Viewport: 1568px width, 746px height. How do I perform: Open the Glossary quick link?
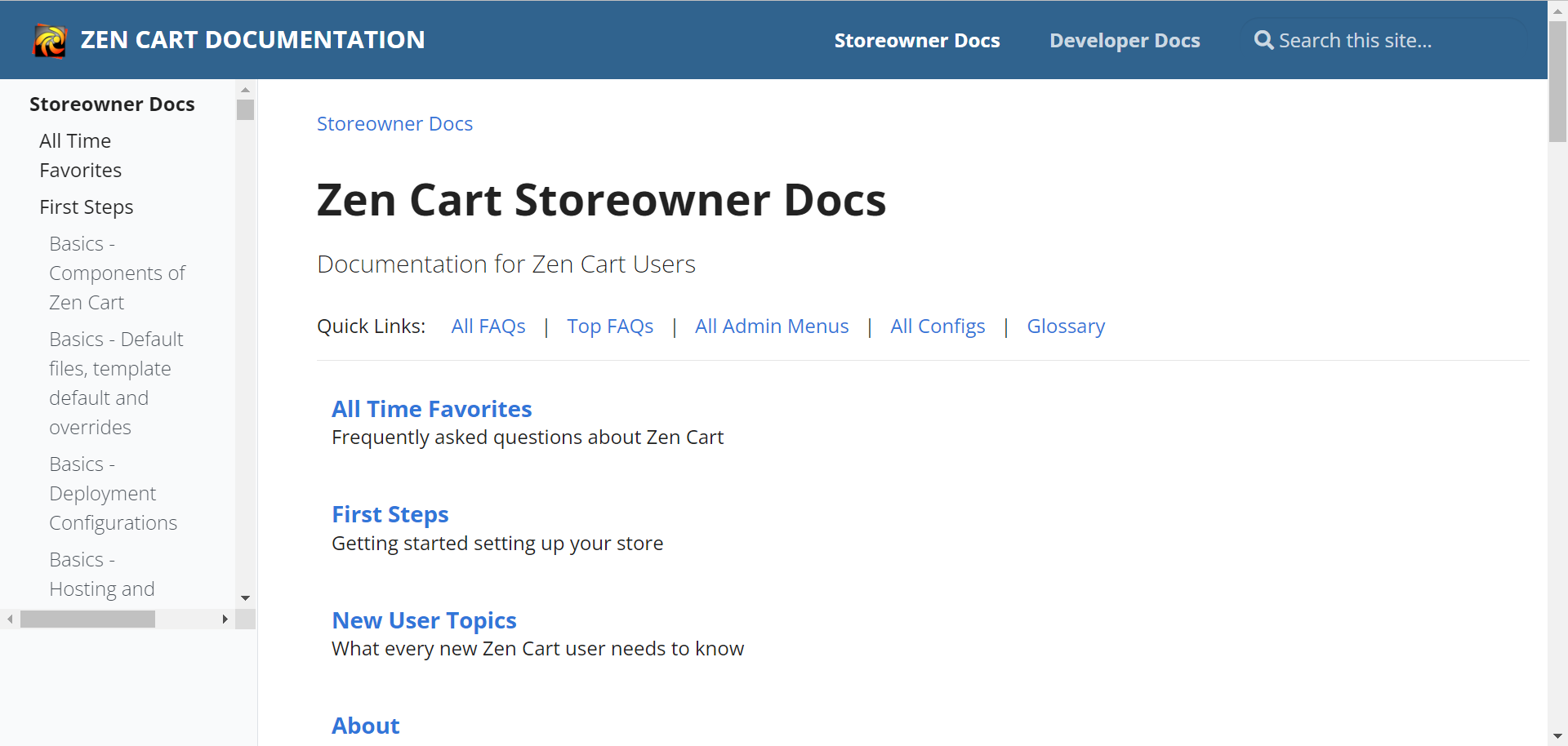(1066, 326)
